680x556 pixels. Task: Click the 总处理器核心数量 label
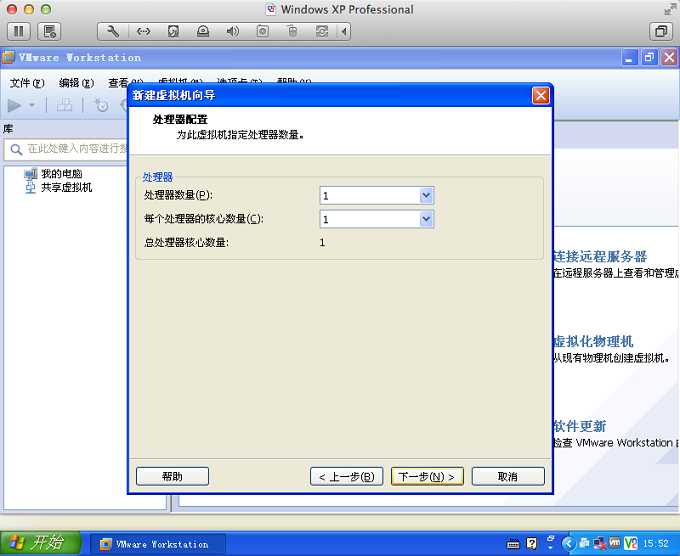pos(186,242)
